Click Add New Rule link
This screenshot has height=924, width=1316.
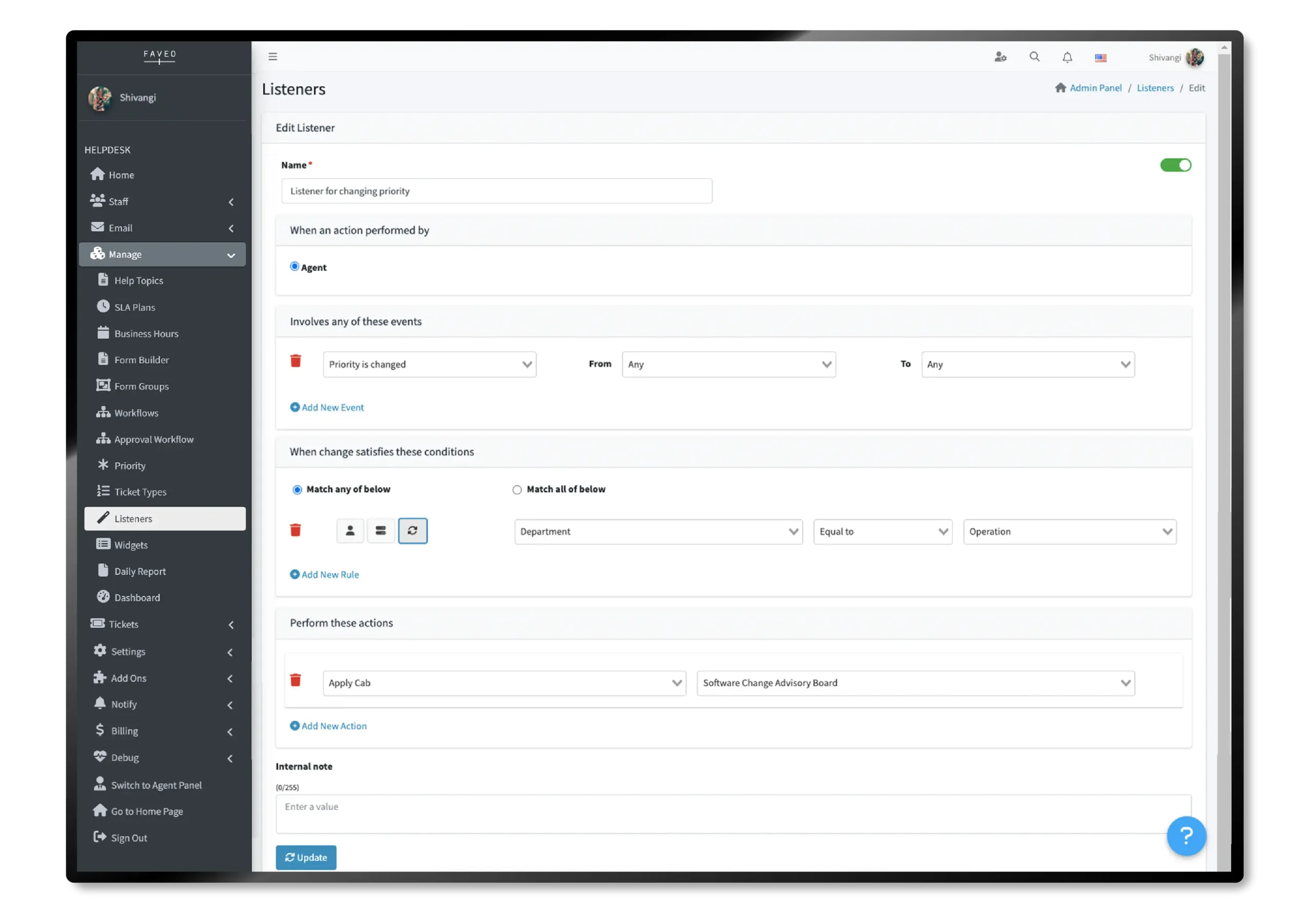(x=324, y=574)
